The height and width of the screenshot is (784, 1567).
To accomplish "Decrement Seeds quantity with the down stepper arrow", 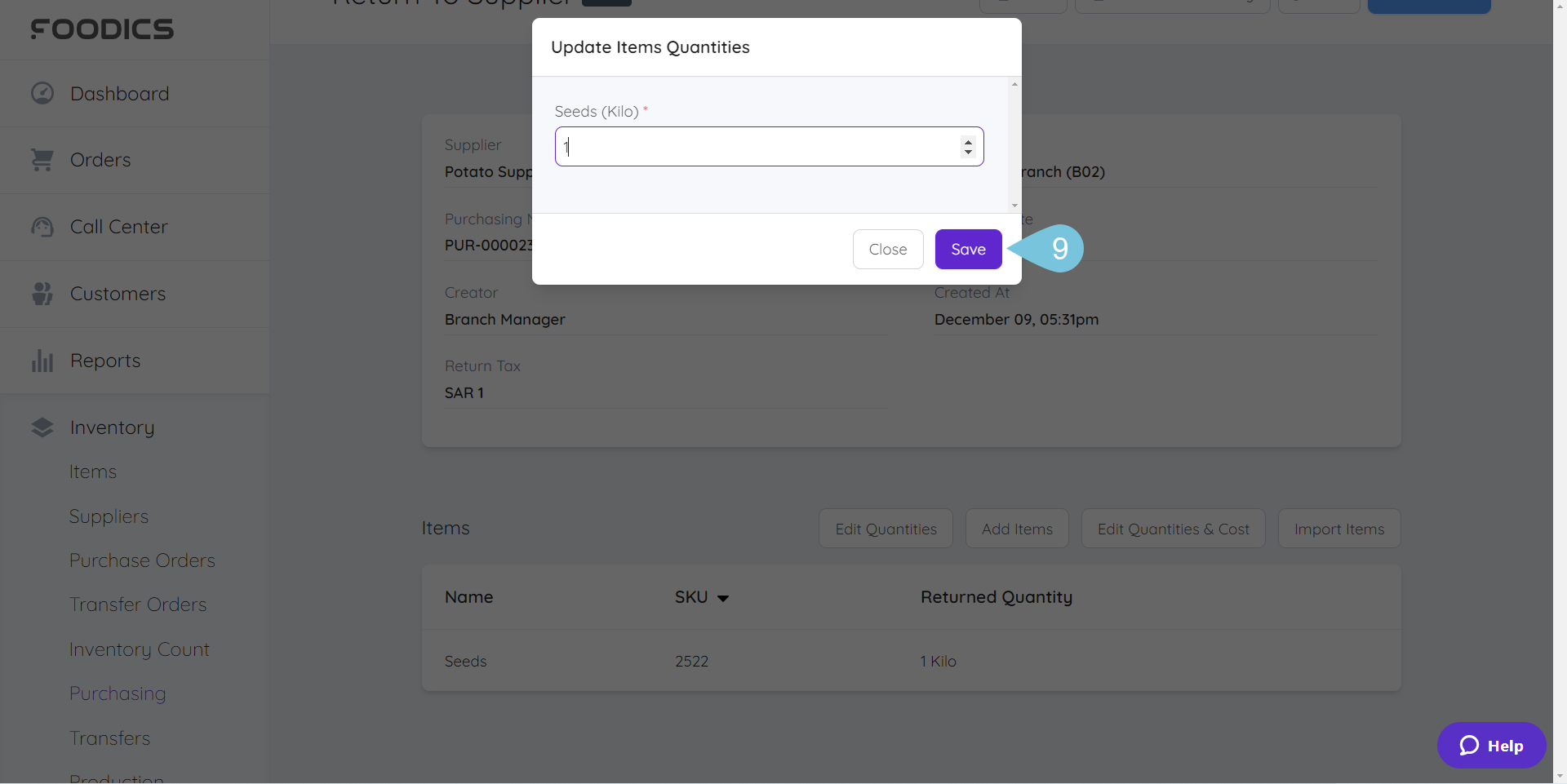I will tap(968, 152).
